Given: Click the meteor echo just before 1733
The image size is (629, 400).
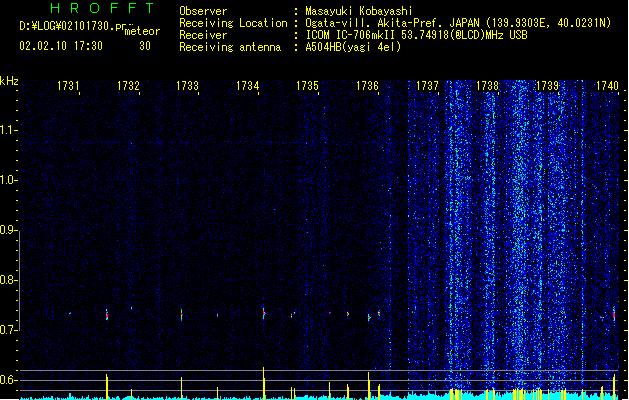Looking at the screenshot, I should point(182,315).
